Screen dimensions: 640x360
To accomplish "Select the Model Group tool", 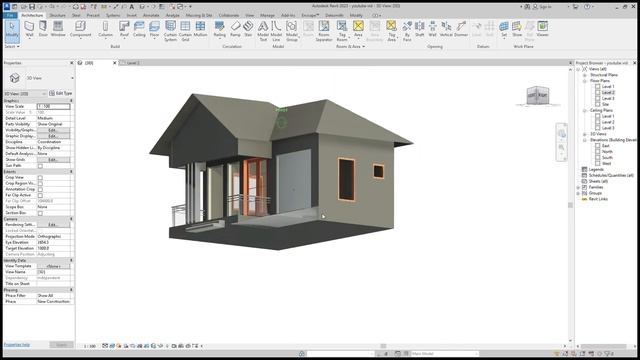I will (291, 31).
